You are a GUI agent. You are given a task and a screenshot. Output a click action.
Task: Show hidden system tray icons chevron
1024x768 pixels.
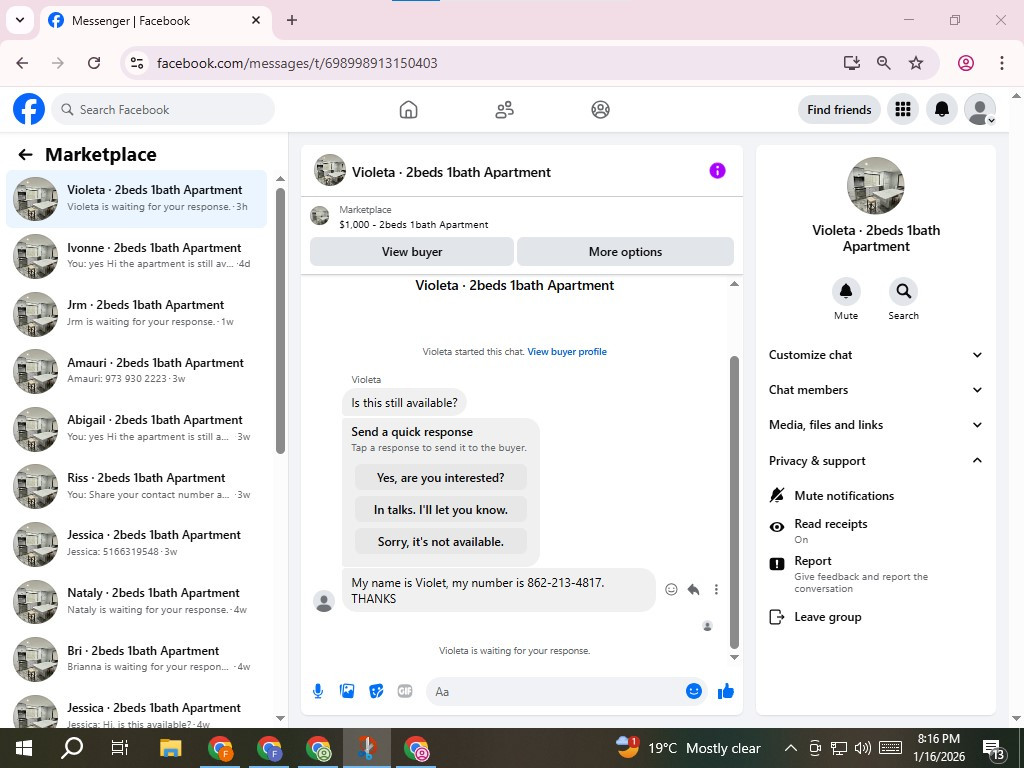790,748
